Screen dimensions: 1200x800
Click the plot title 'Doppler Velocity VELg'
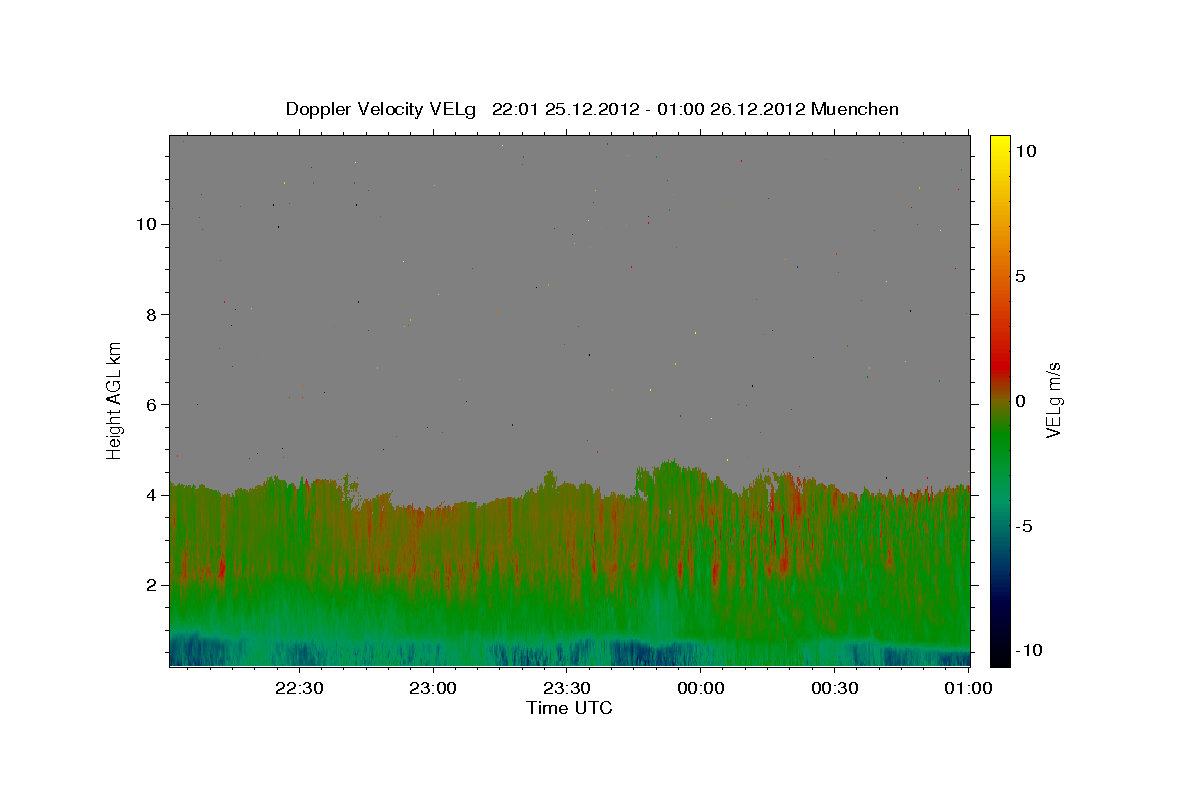(383, 109)
